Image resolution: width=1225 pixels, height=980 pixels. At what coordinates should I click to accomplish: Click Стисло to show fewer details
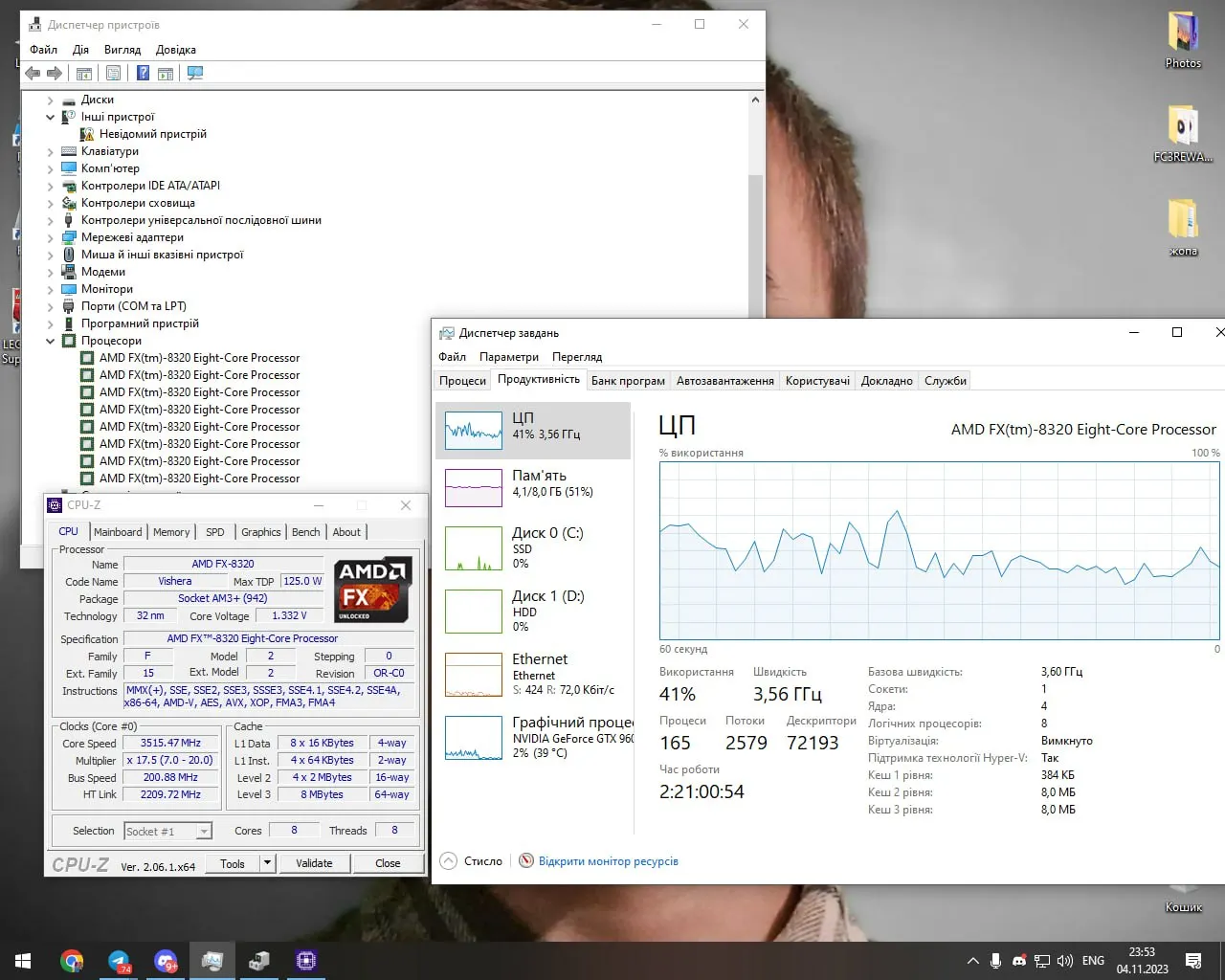click(x=472, y=861)
